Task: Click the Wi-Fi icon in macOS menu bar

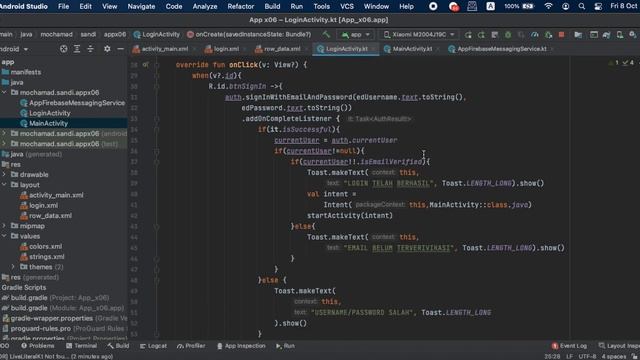Action: point(549,7)
